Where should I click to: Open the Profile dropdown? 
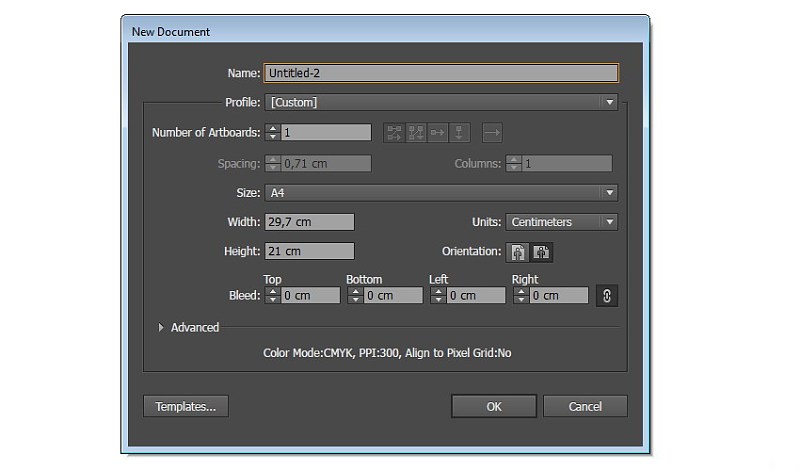click(440, 102)
